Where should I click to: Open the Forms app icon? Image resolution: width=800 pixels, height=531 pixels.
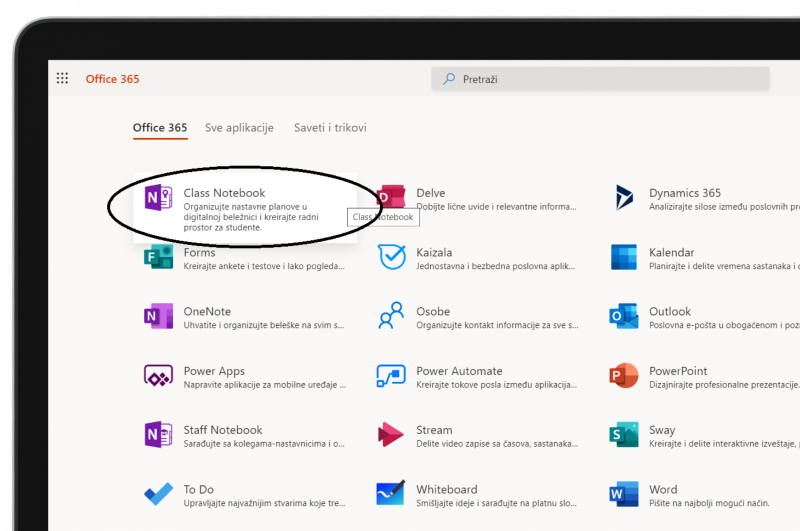coord(158,257)
